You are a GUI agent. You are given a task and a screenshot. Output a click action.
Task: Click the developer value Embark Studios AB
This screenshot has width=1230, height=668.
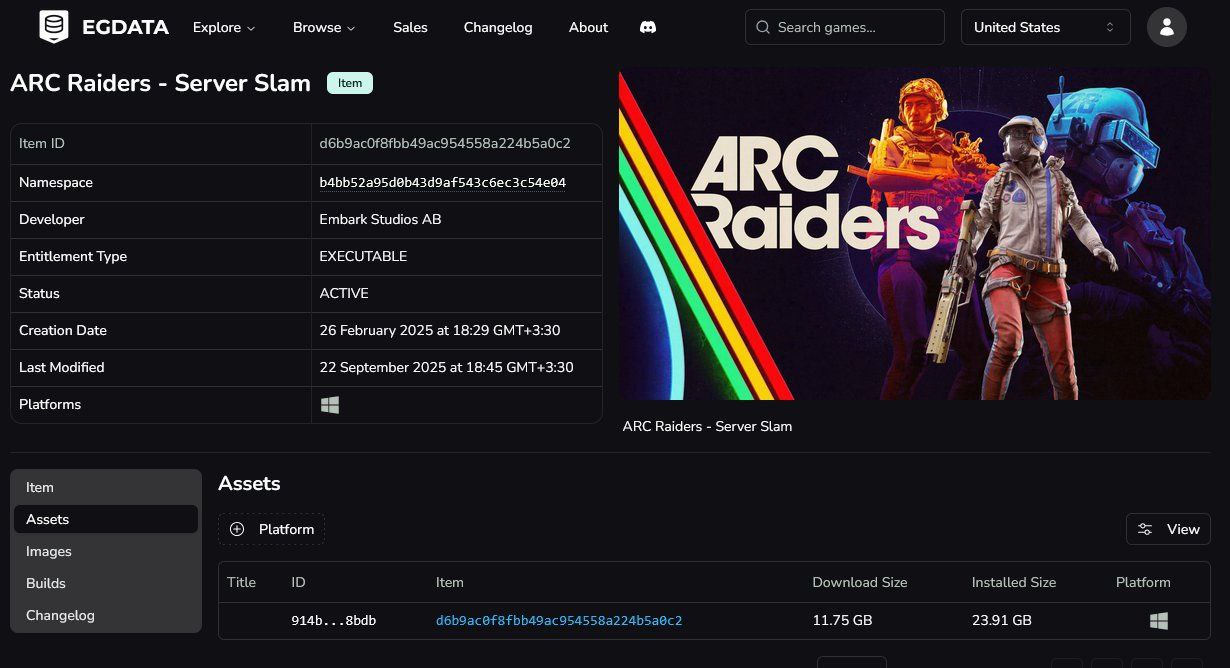[x=380, y=220]
